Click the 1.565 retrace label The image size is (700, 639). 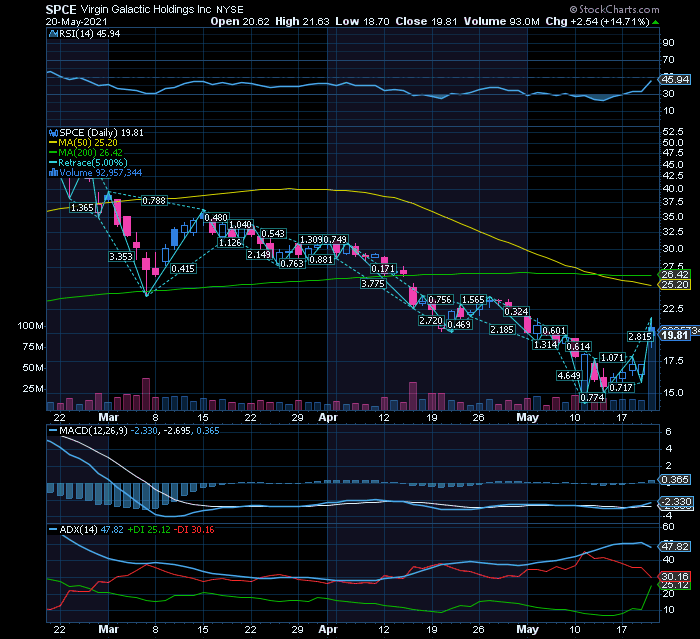473,300
